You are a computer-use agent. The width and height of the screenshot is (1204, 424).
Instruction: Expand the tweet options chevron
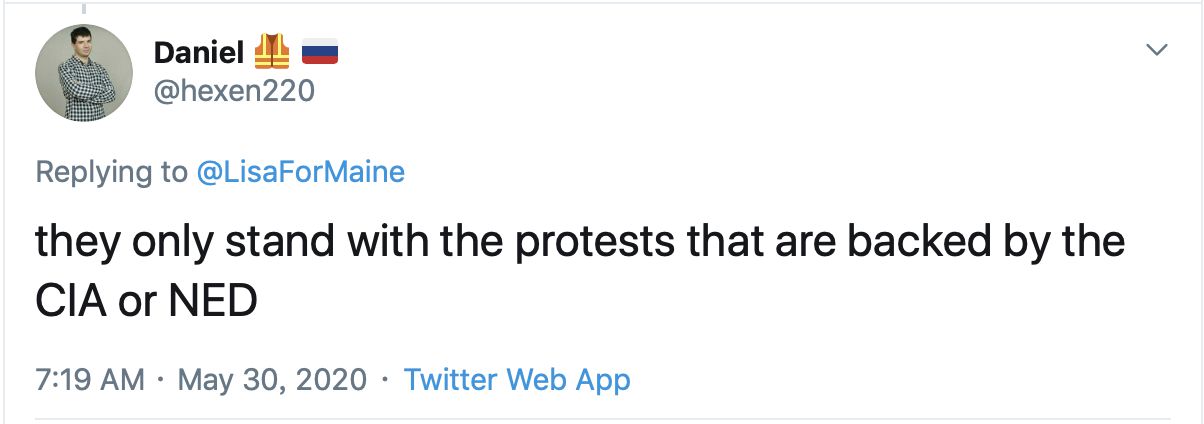pos(1156,50)
